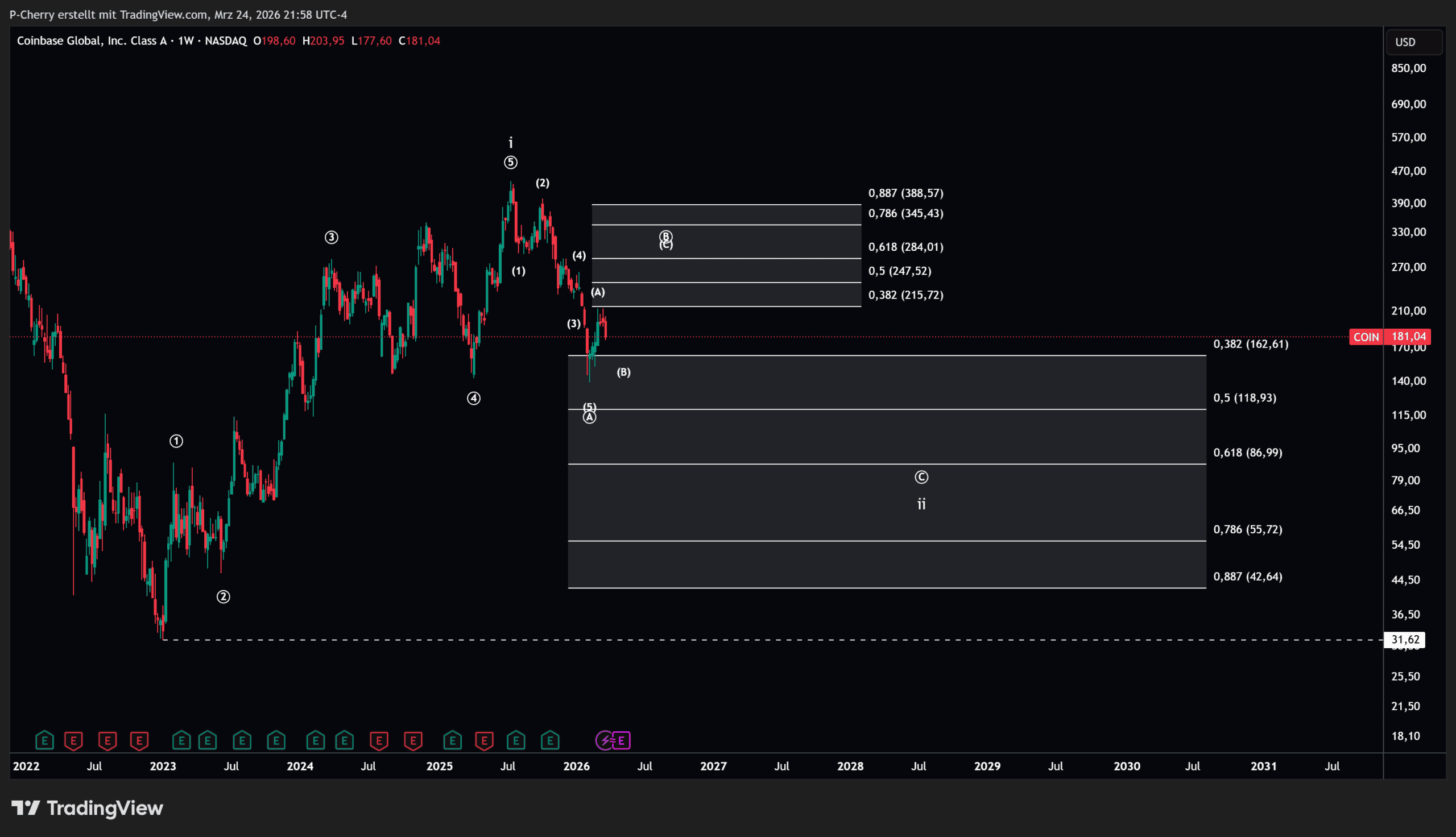Screen dimensions: 1456x837
Task: Open the TradingView logo link
Action: coord(88,808)
